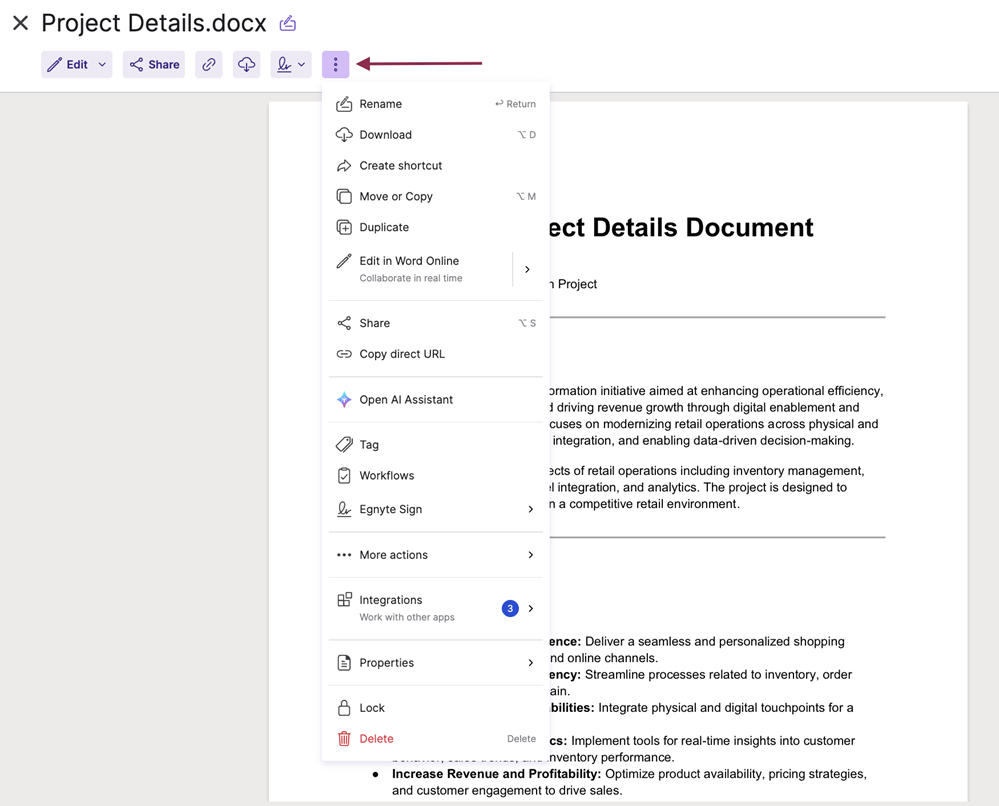
Task: Expand the Properties chevron
Action: click(531, 663)
